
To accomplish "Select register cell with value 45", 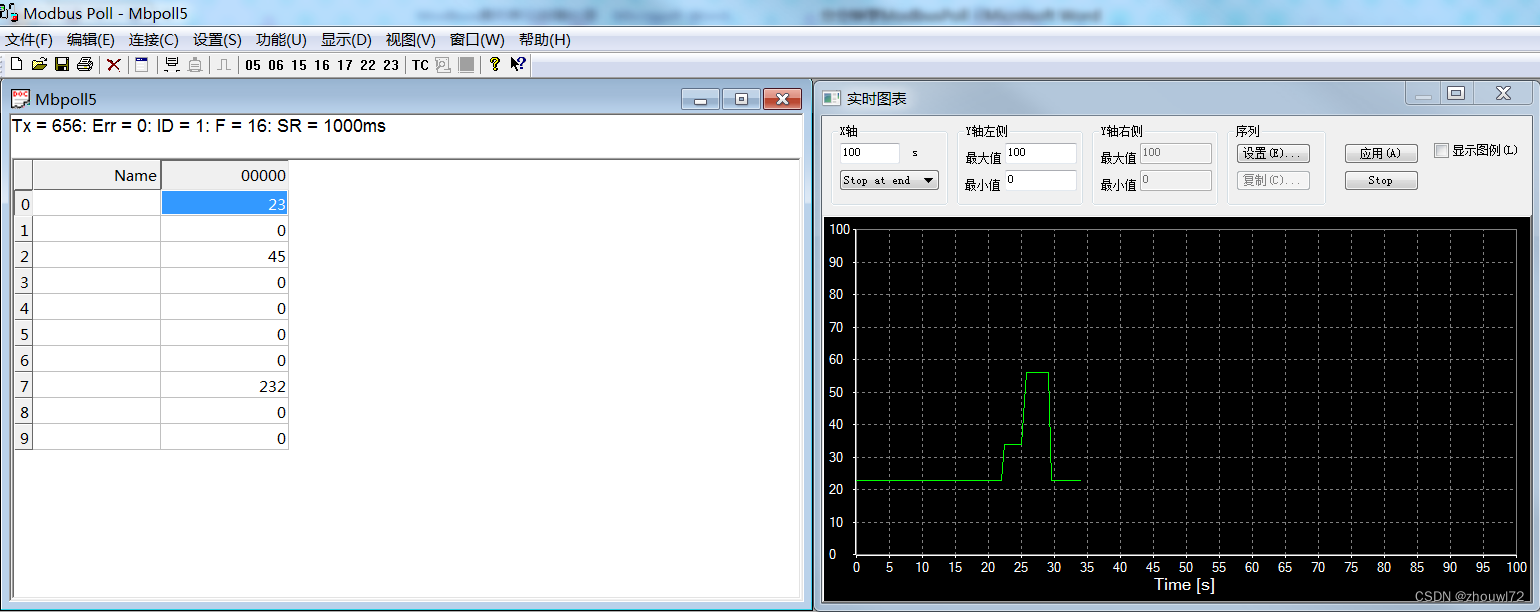I will click(224, 256).
